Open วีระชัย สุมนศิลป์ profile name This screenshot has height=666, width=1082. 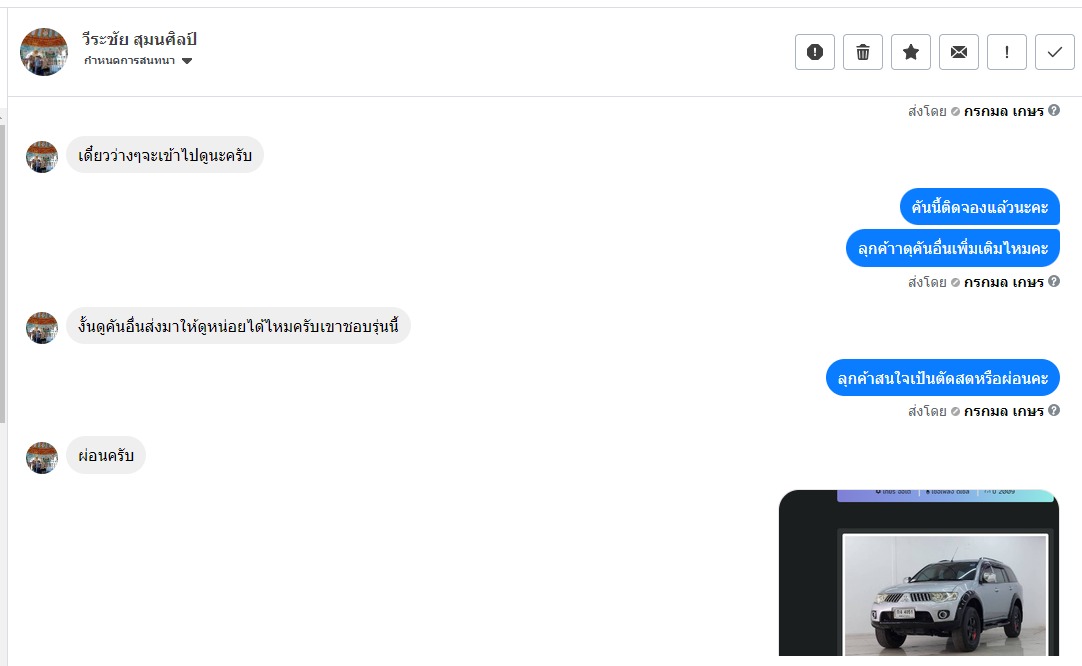click(139, 39)
